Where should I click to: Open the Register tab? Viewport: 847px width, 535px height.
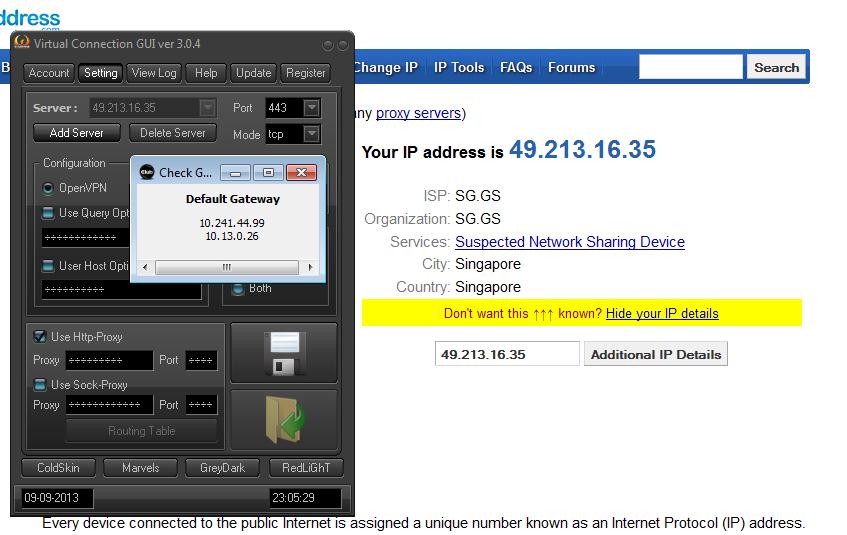pos(306,73)
